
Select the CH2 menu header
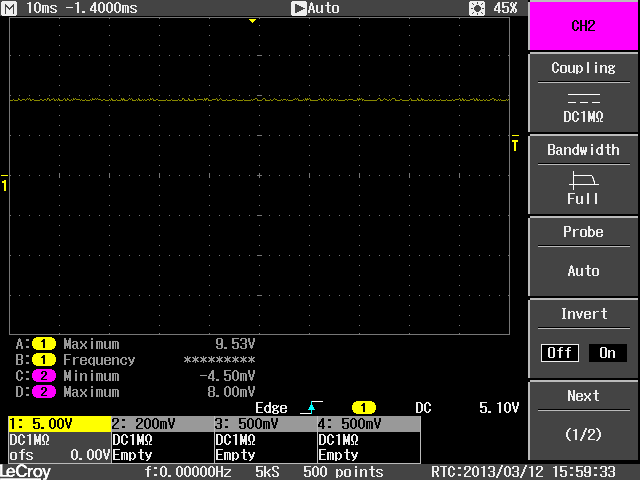tap(583, 25)
